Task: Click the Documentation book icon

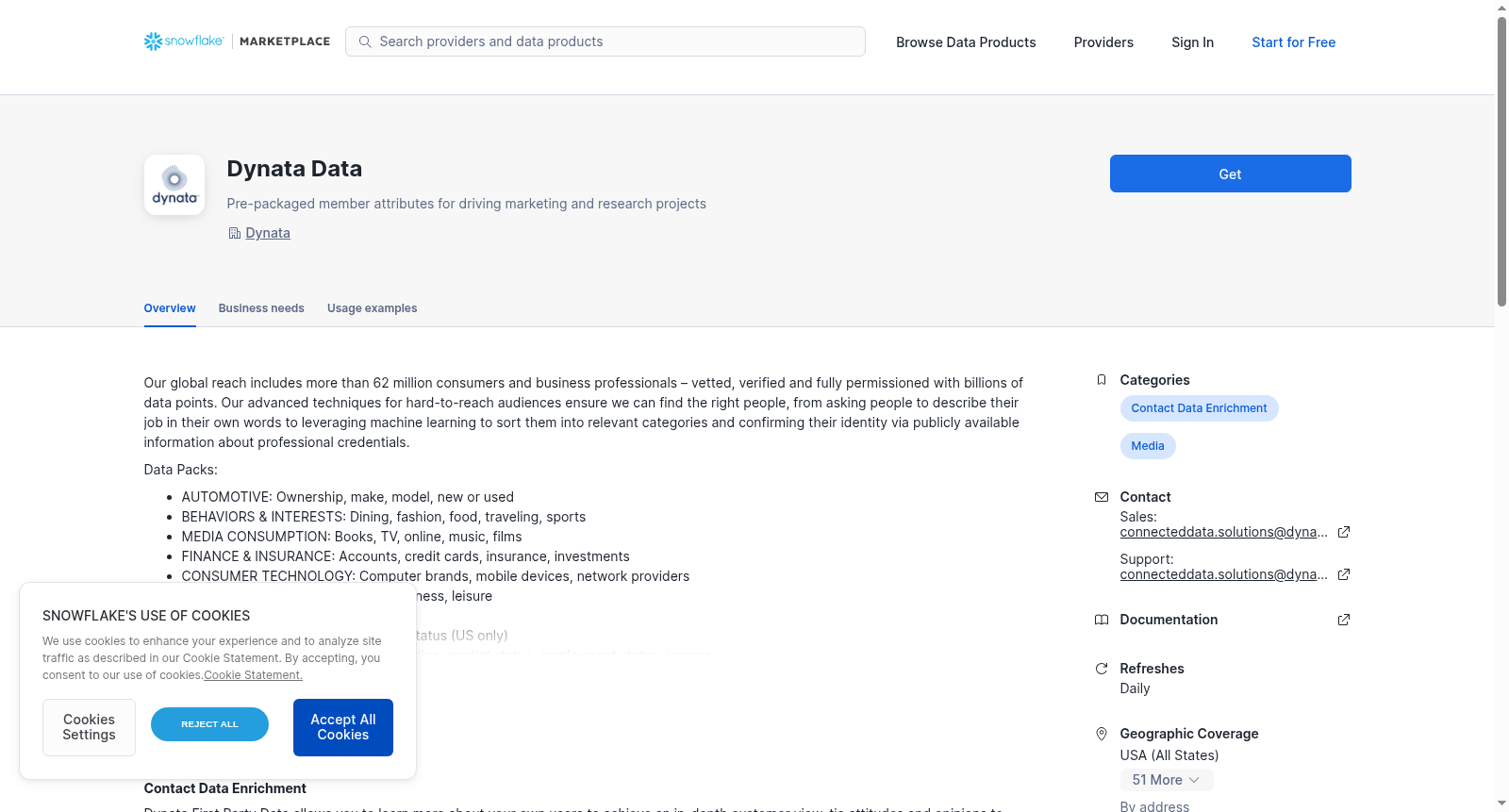Action: coord(1102,620)
